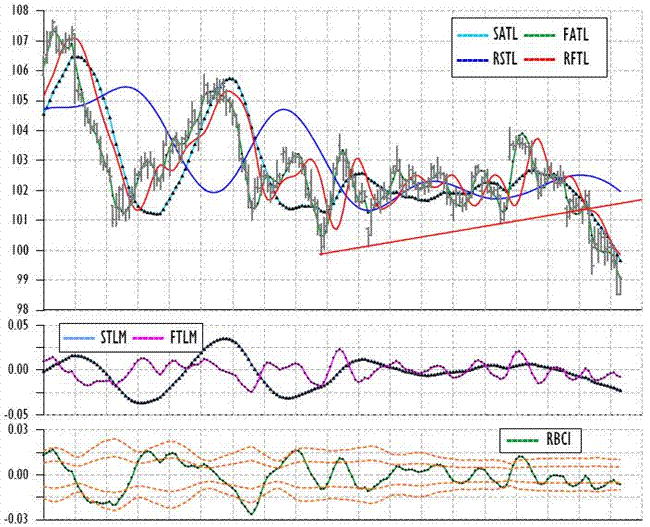
Task: Click the red rising trendline in the price chart
Action: [481, 227]
